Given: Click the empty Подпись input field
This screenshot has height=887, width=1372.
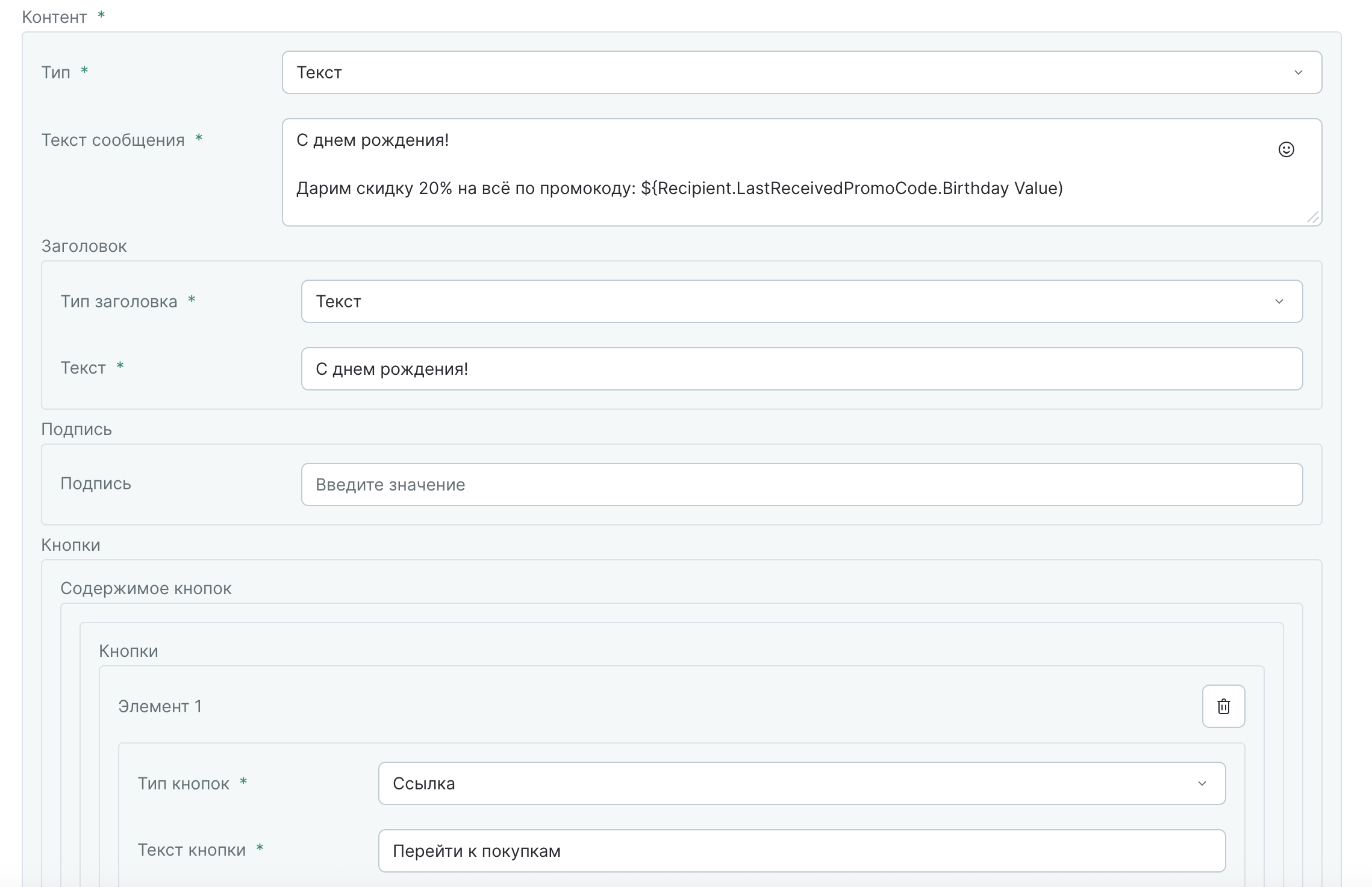Looking at the screenshot, I should tap(801, 484).
